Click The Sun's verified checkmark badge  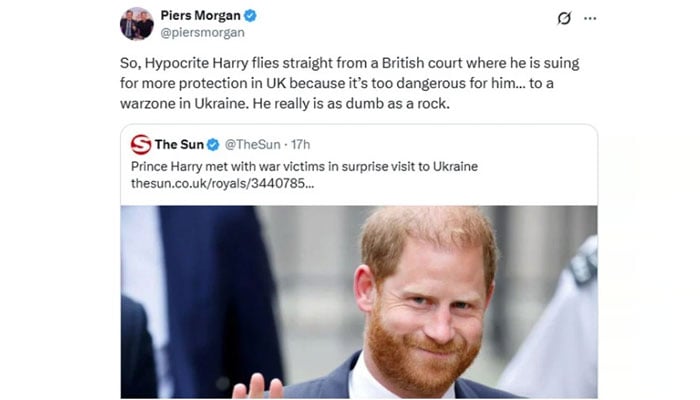[212, 145]
